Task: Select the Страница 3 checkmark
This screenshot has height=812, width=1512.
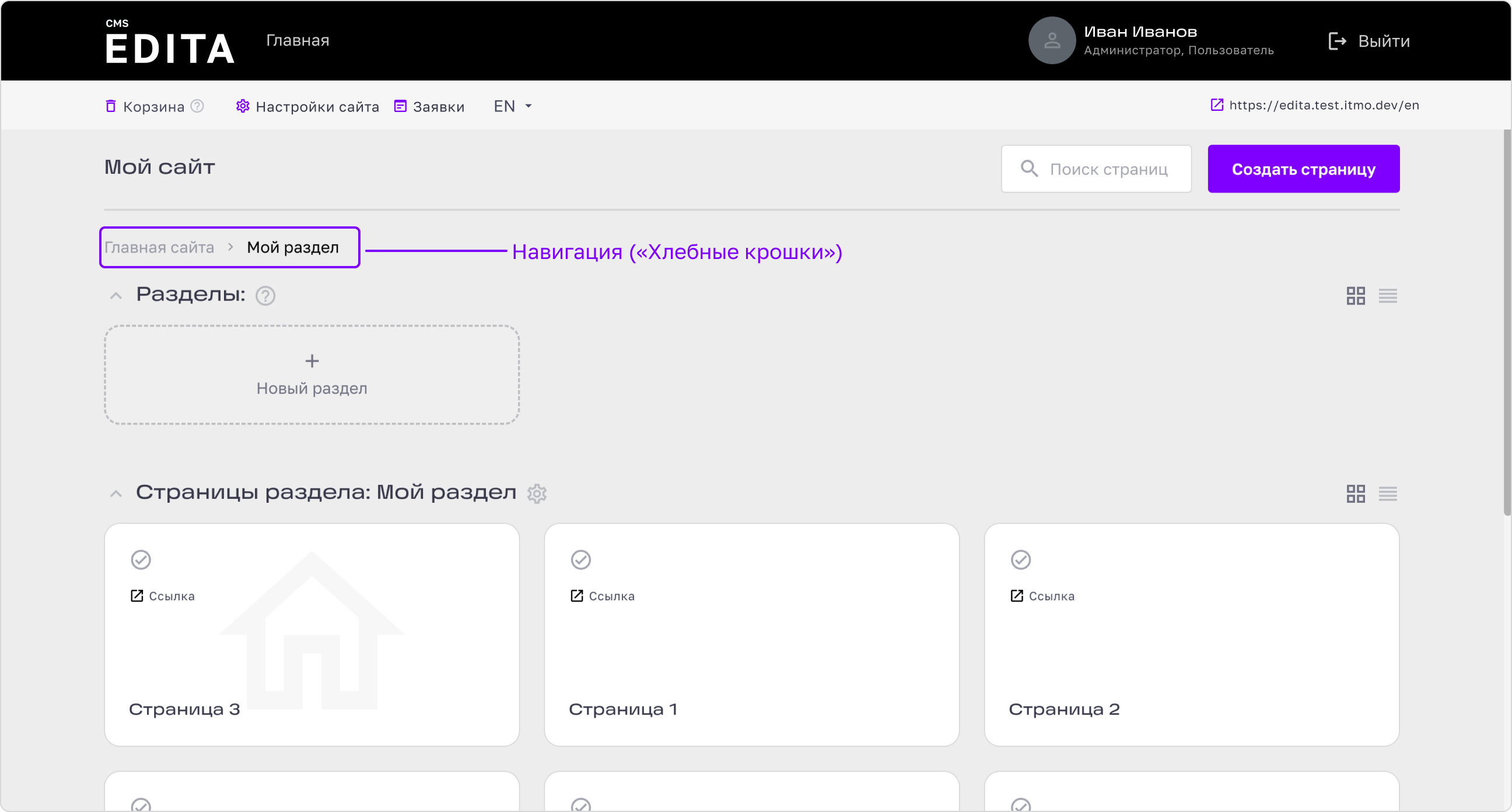Action: click(141, 559)
